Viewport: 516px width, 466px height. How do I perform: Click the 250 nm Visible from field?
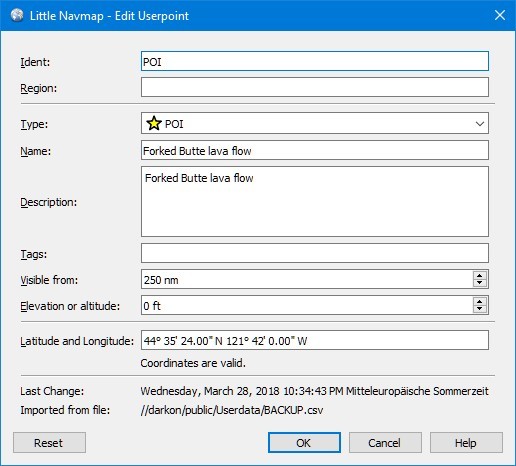(307, 279)
